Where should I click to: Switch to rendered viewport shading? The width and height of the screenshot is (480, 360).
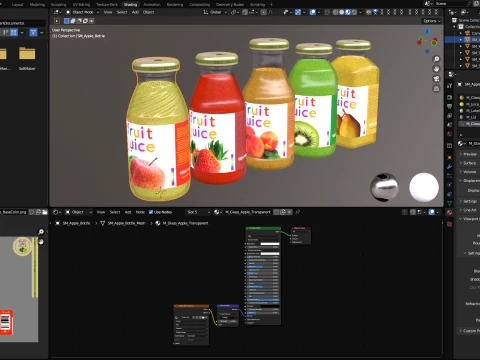[x=354, y=12]
